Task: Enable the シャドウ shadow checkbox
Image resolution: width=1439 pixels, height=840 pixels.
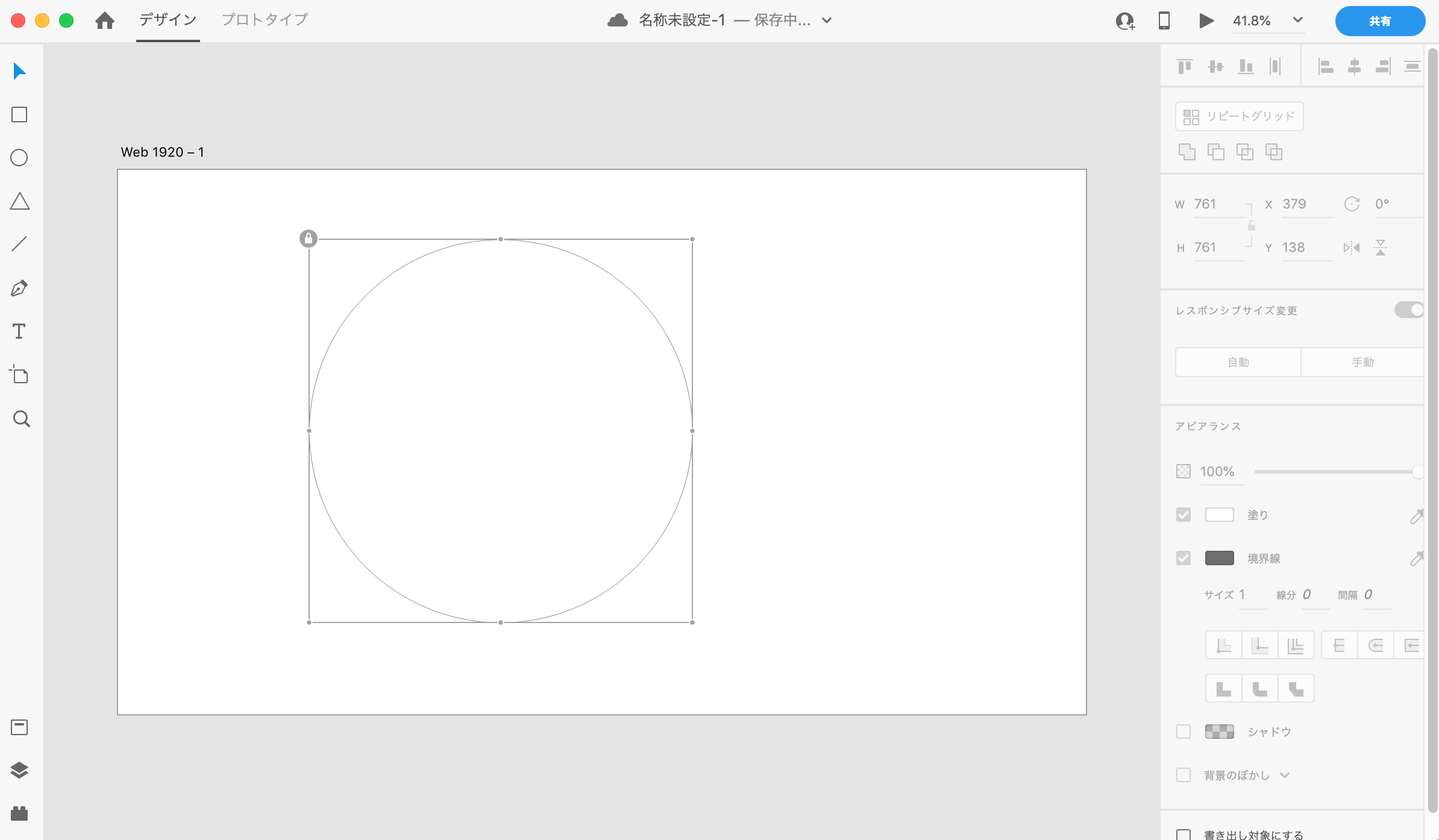Action: point(1183,732)
